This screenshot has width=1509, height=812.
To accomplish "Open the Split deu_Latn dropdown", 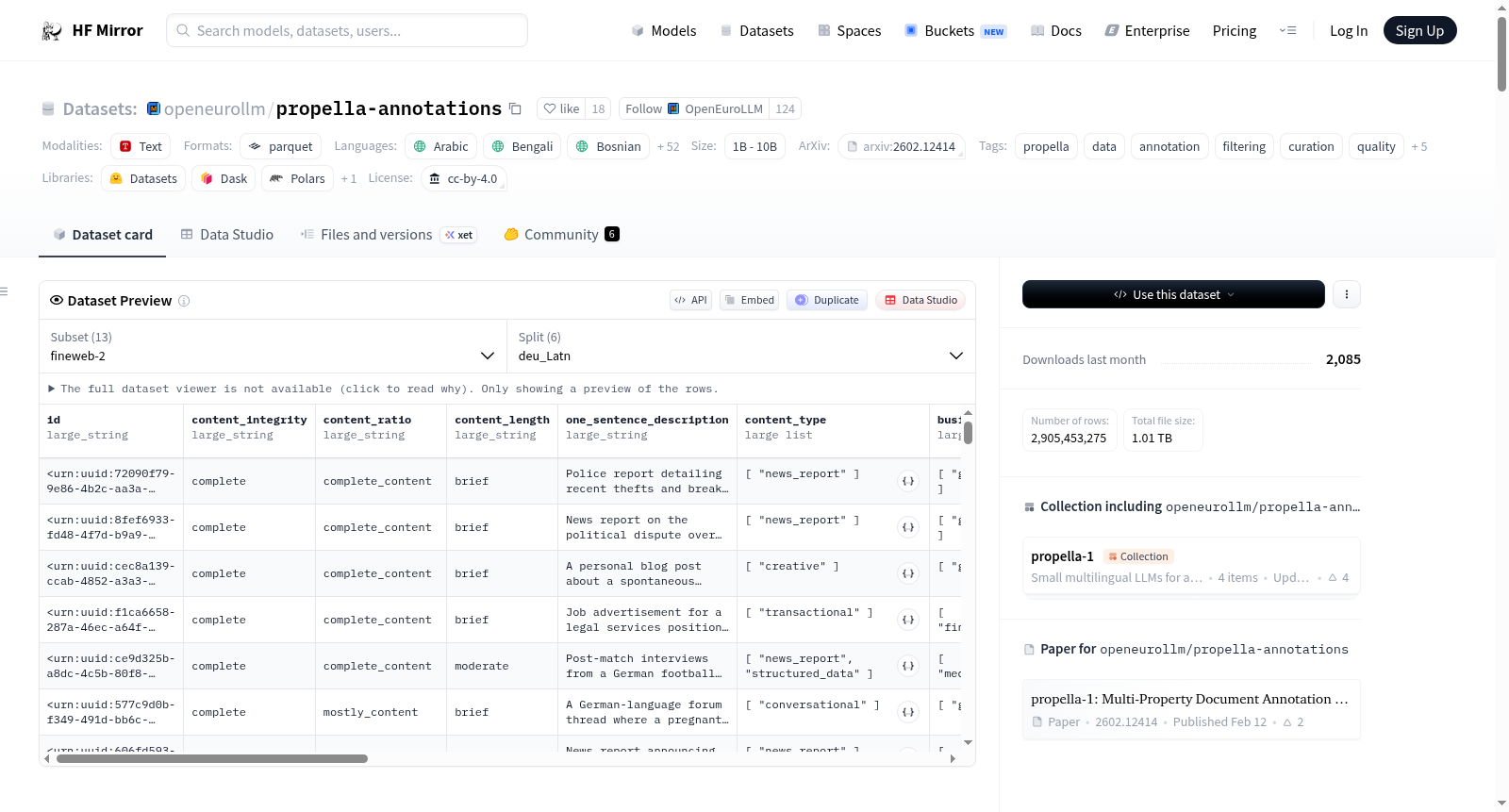I will point(741,347).
